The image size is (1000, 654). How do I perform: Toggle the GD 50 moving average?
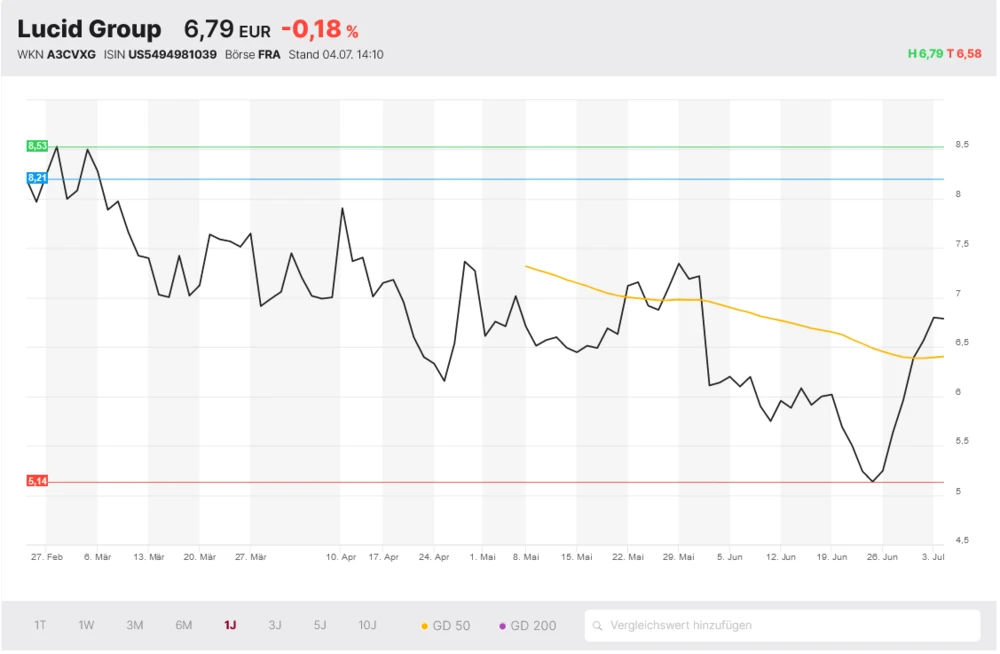click(x=445, y=626)
